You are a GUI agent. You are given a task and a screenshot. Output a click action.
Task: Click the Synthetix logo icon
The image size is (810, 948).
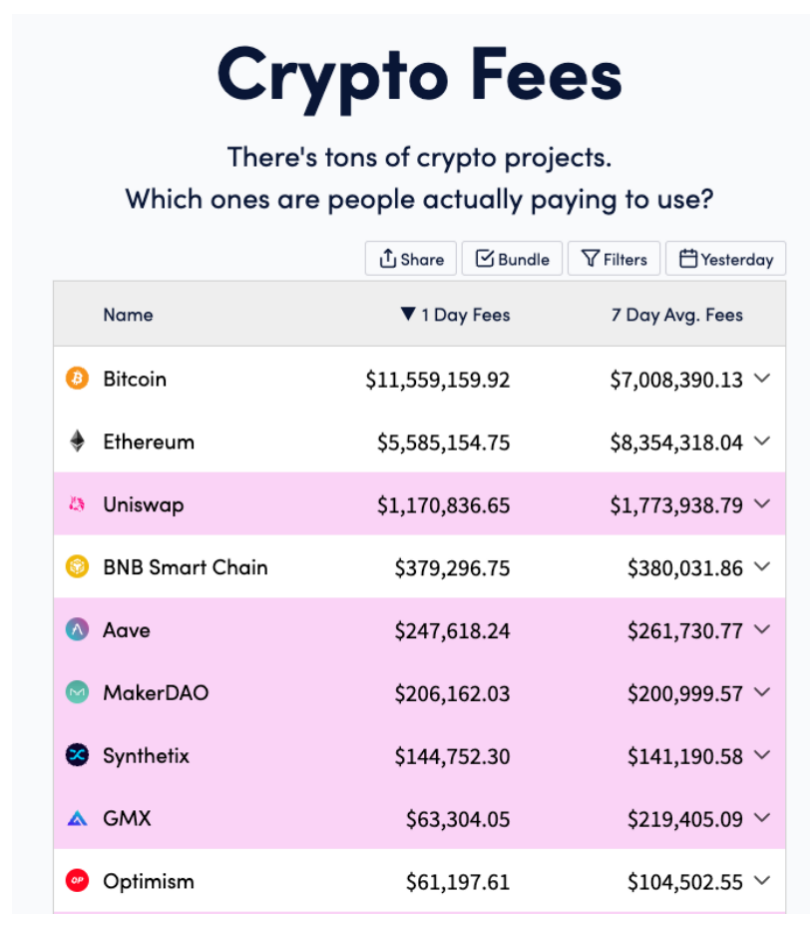[77, 756]
